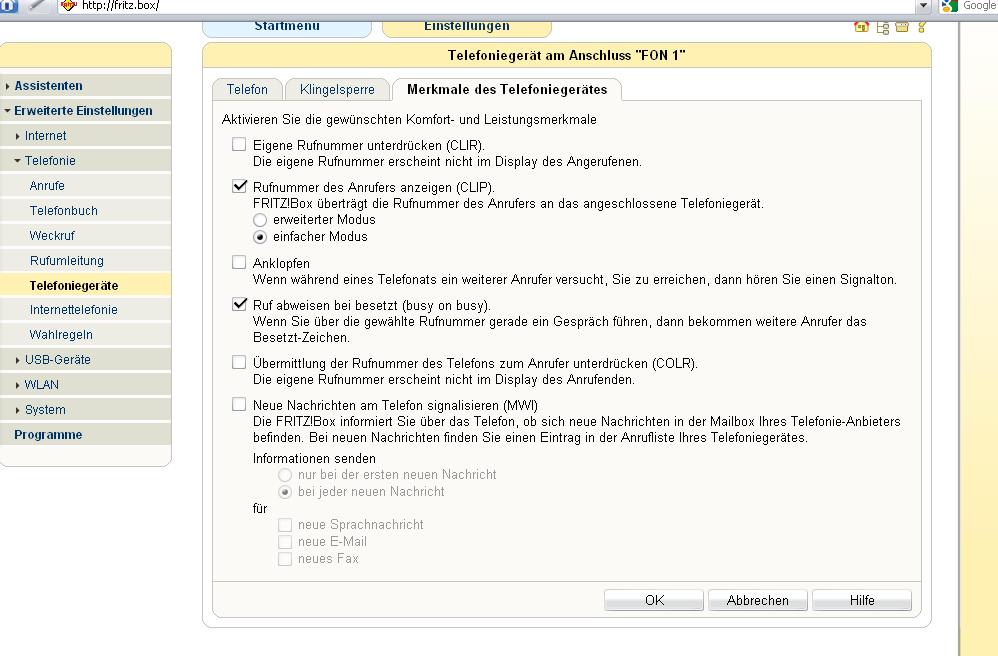Viewport: 998px width, 656px height.
Task: Click the Google search engine icon
Action: tap(948, 6)
